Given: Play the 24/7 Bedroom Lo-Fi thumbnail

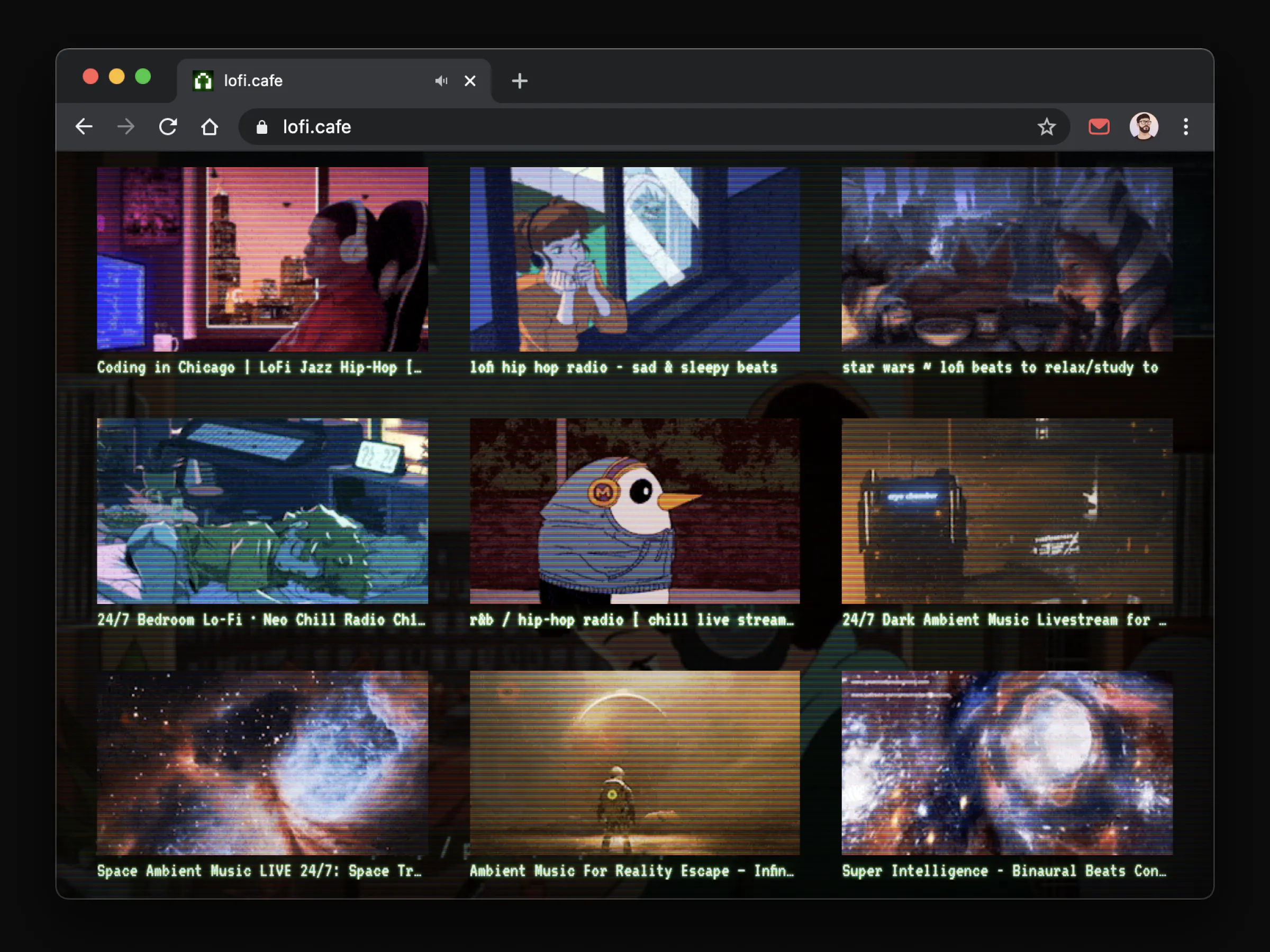Looking at the screenshot, I should pyautogui.click(x=262, y=511).
